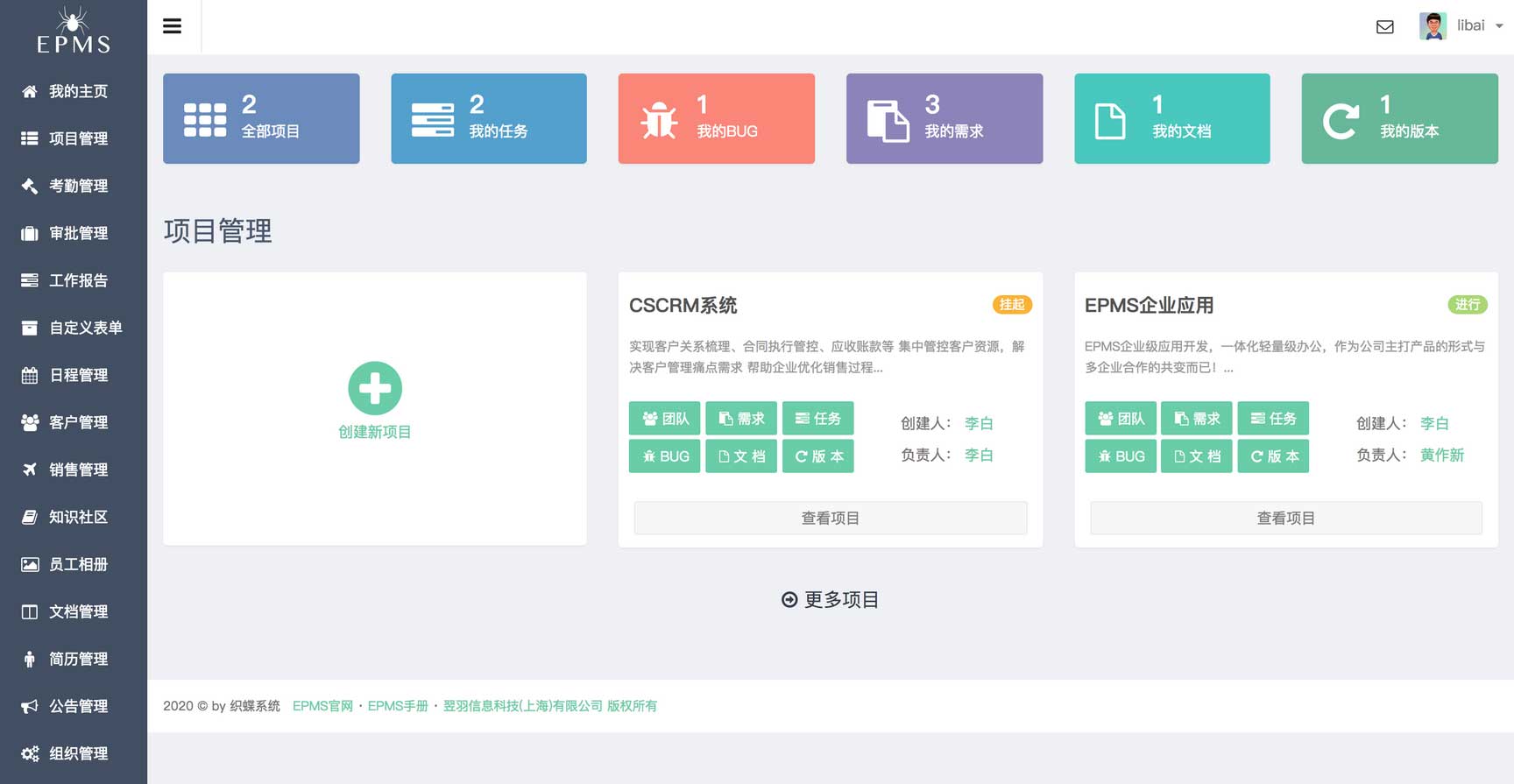Screen dimensions: 1514x784
Task: Open 需求 for CSCRM系统
Action: coord(741,418)
